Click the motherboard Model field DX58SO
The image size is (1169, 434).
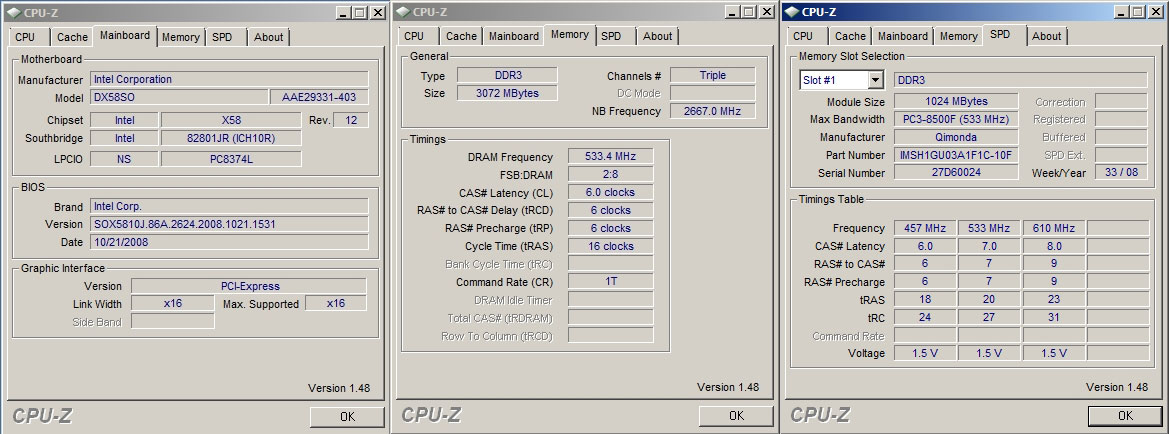click(179, 97)
